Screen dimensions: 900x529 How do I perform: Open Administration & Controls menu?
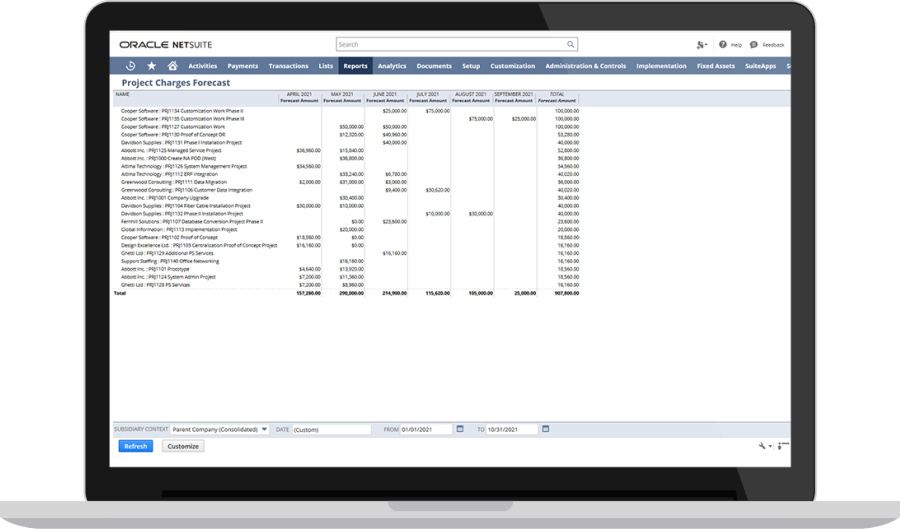[585, 66]
